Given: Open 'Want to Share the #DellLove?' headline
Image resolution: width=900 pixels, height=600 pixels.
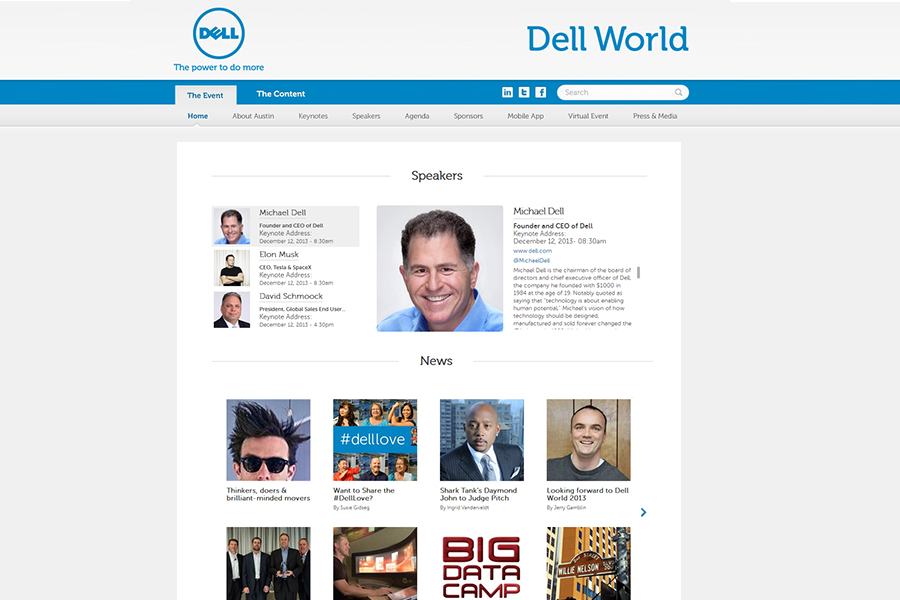Looking at the screenshot, I should 364,494.
